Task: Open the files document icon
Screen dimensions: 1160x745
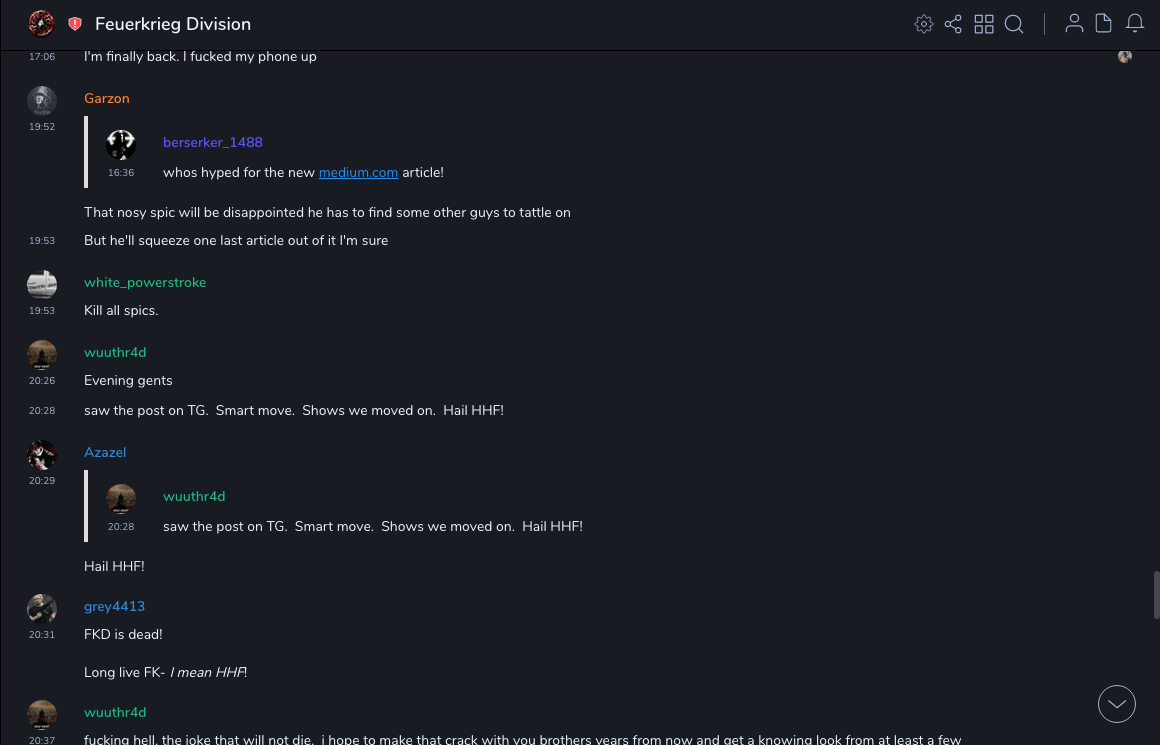Action: pos(1104,24)
